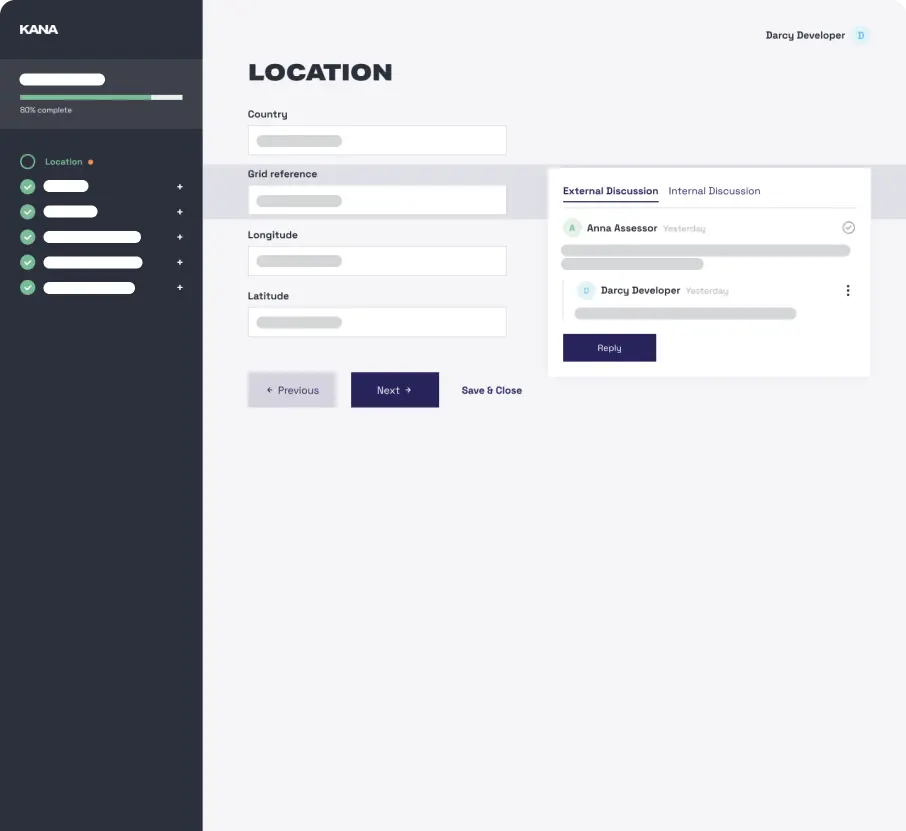Click the Darcy Developer name in the header
This screenshot has width=906, height=831.
pos(805,35)
